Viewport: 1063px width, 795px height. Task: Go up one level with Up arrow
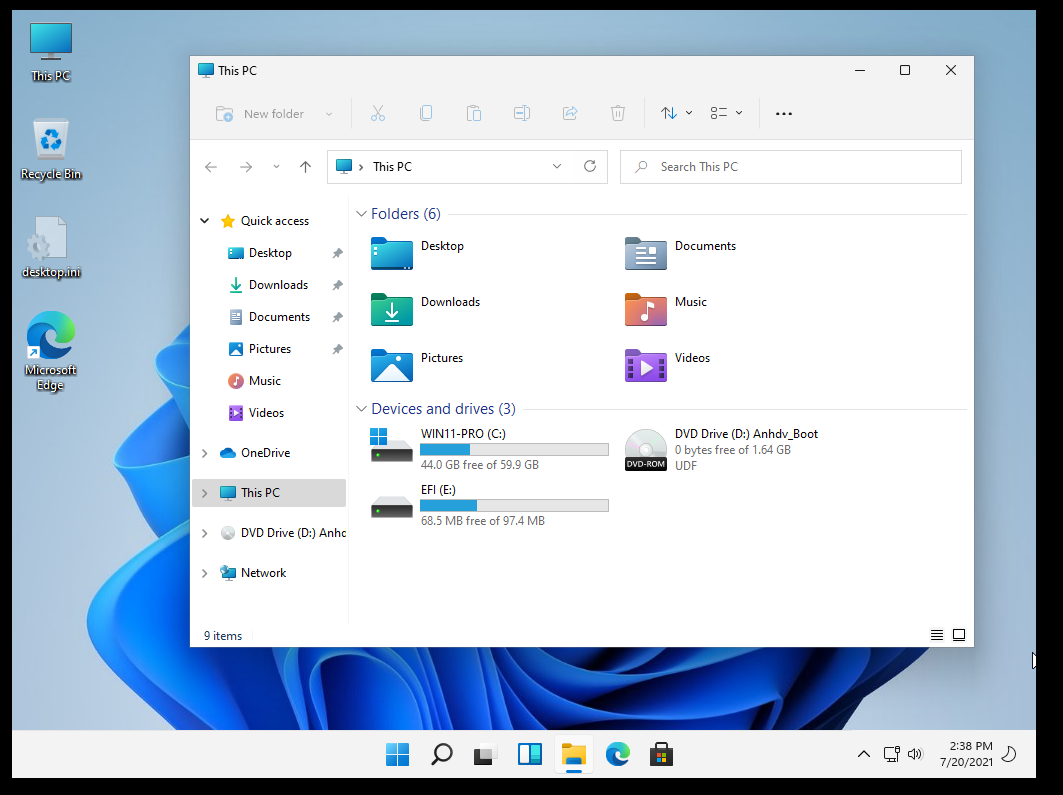[x=306, y=167]
